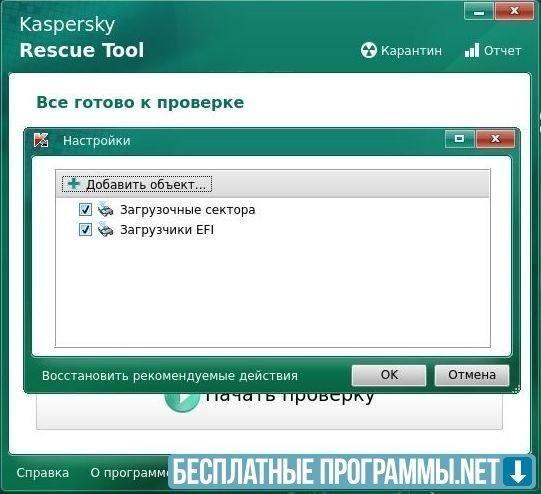The width and height of the screenshot is (541, 494).
Task: Confirm settings with the OK button
Action: (389, 375)
